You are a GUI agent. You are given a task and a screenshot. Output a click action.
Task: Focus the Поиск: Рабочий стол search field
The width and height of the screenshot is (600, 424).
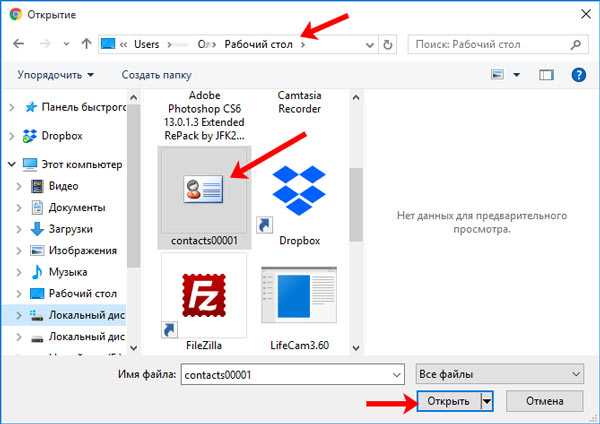(x=498, y=44)
